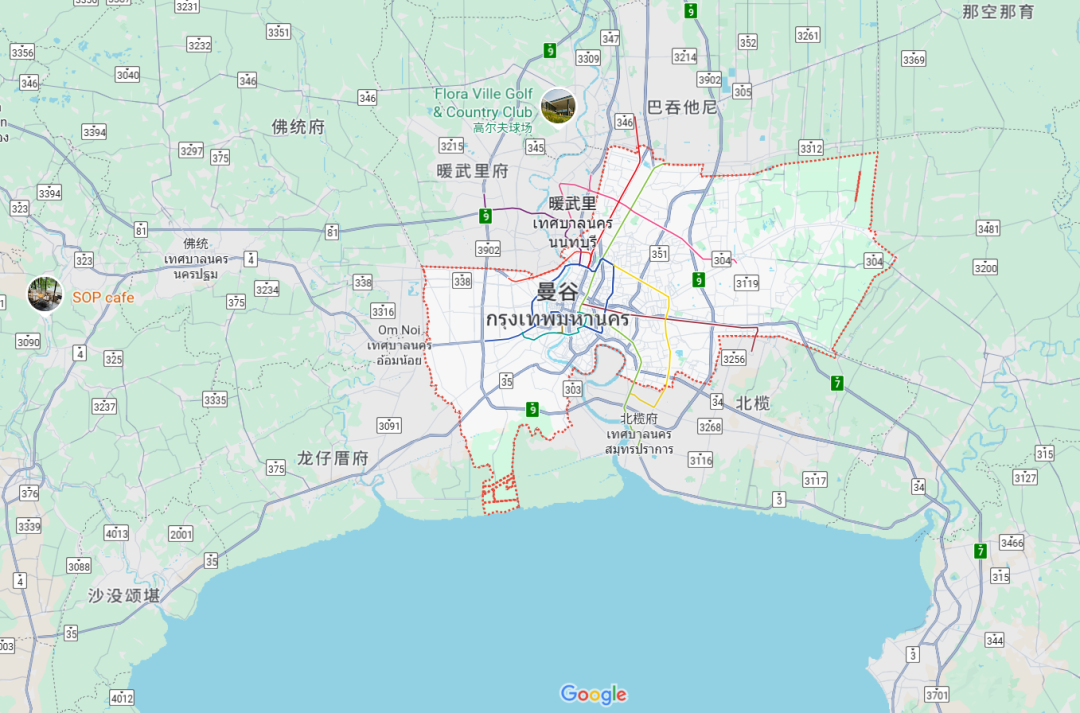Click road shield 3701
The height and width of the screenshot is (713, 1080).
[x=937, y=694]
